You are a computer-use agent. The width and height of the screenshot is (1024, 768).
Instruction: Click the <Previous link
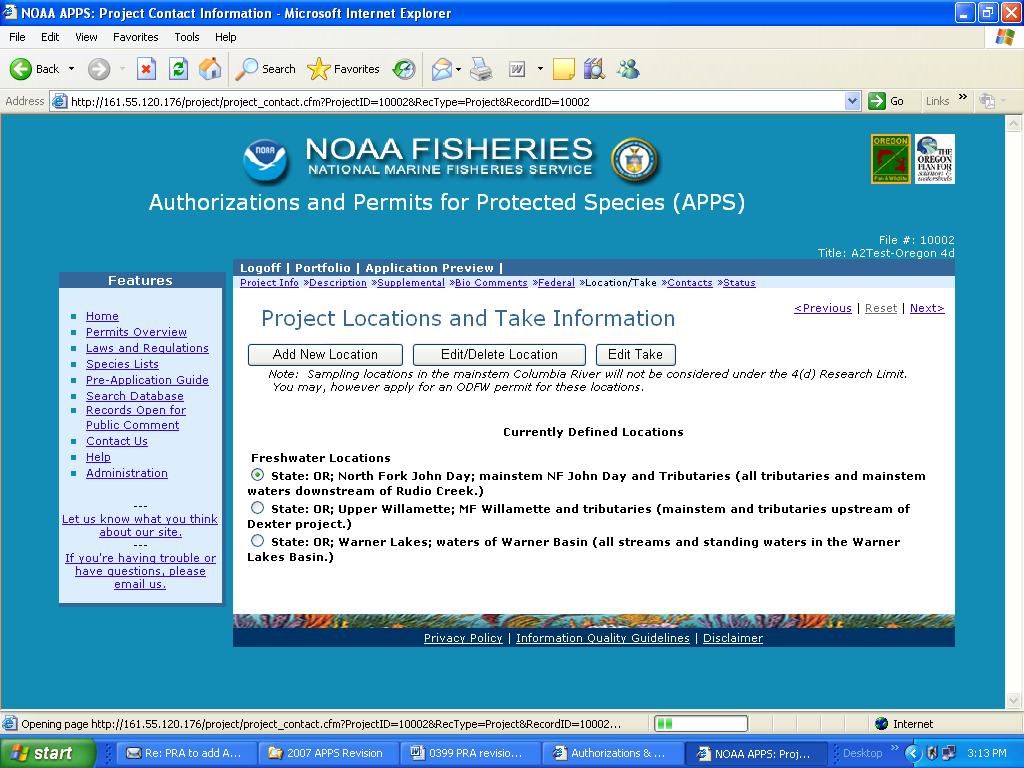[x=823, y=308]
